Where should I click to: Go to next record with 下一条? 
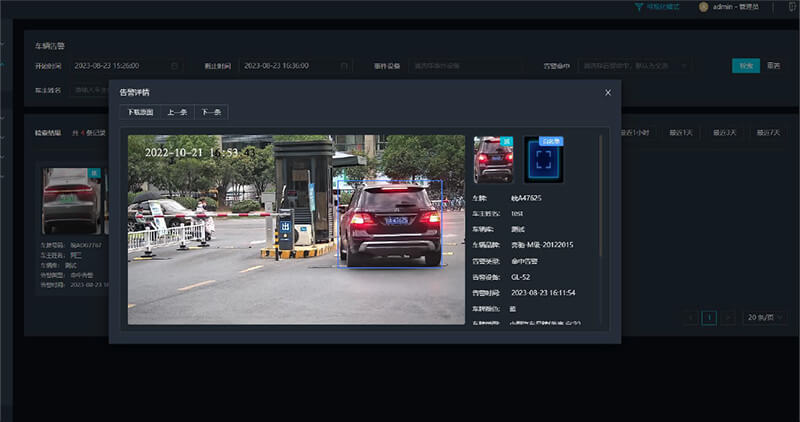coord(211,112)
